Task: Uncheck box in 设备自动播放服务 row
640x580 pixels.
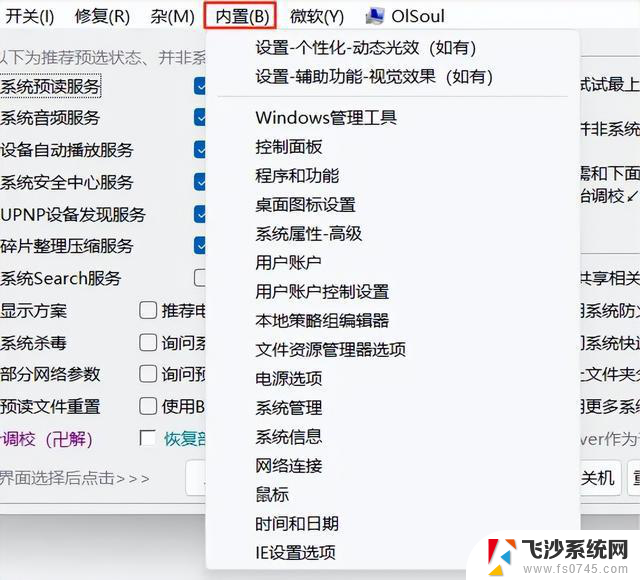Action: (x=200, y=149)
